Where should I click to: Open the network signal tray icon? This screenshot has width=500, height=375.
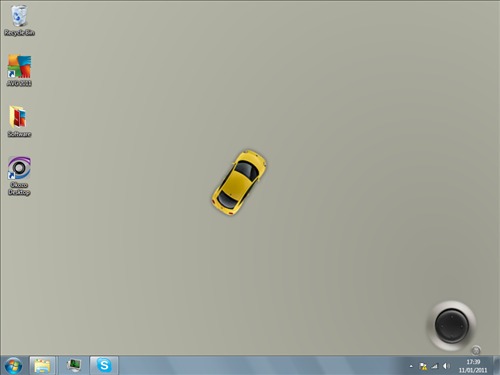(x=434, y=366)
